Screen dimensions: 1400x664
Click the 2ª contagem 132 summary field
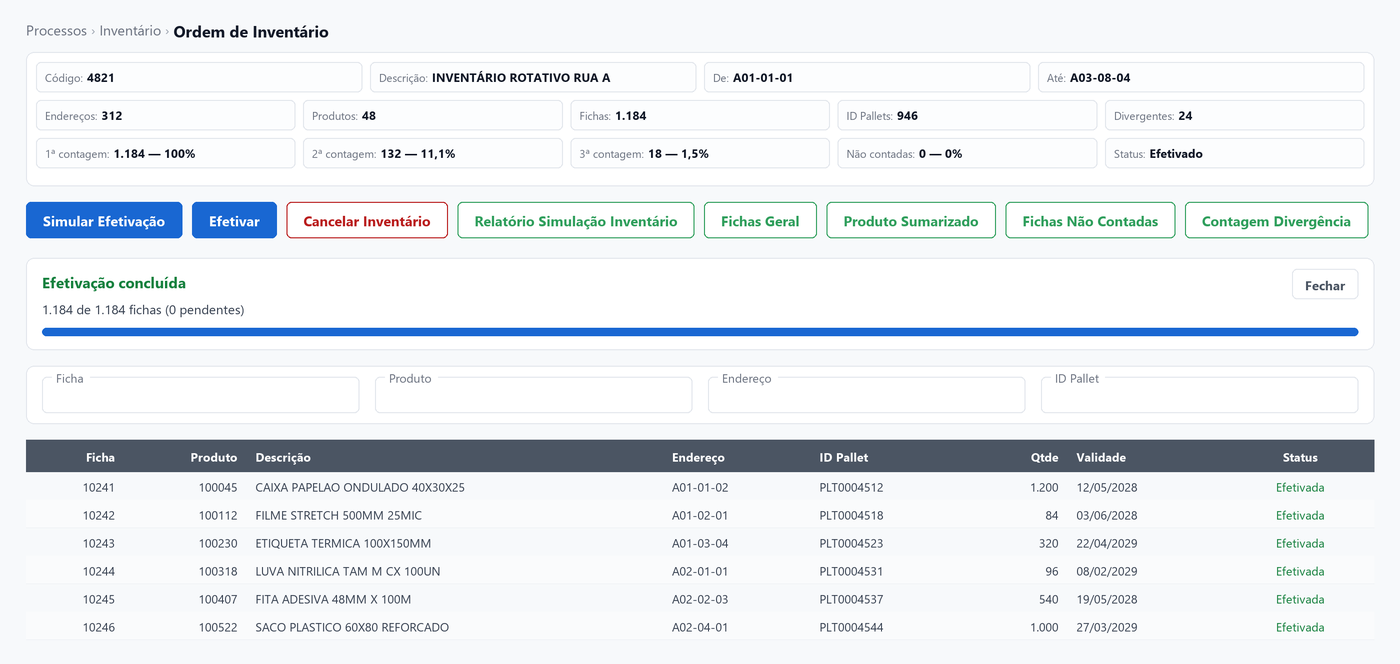pos(433,153)
